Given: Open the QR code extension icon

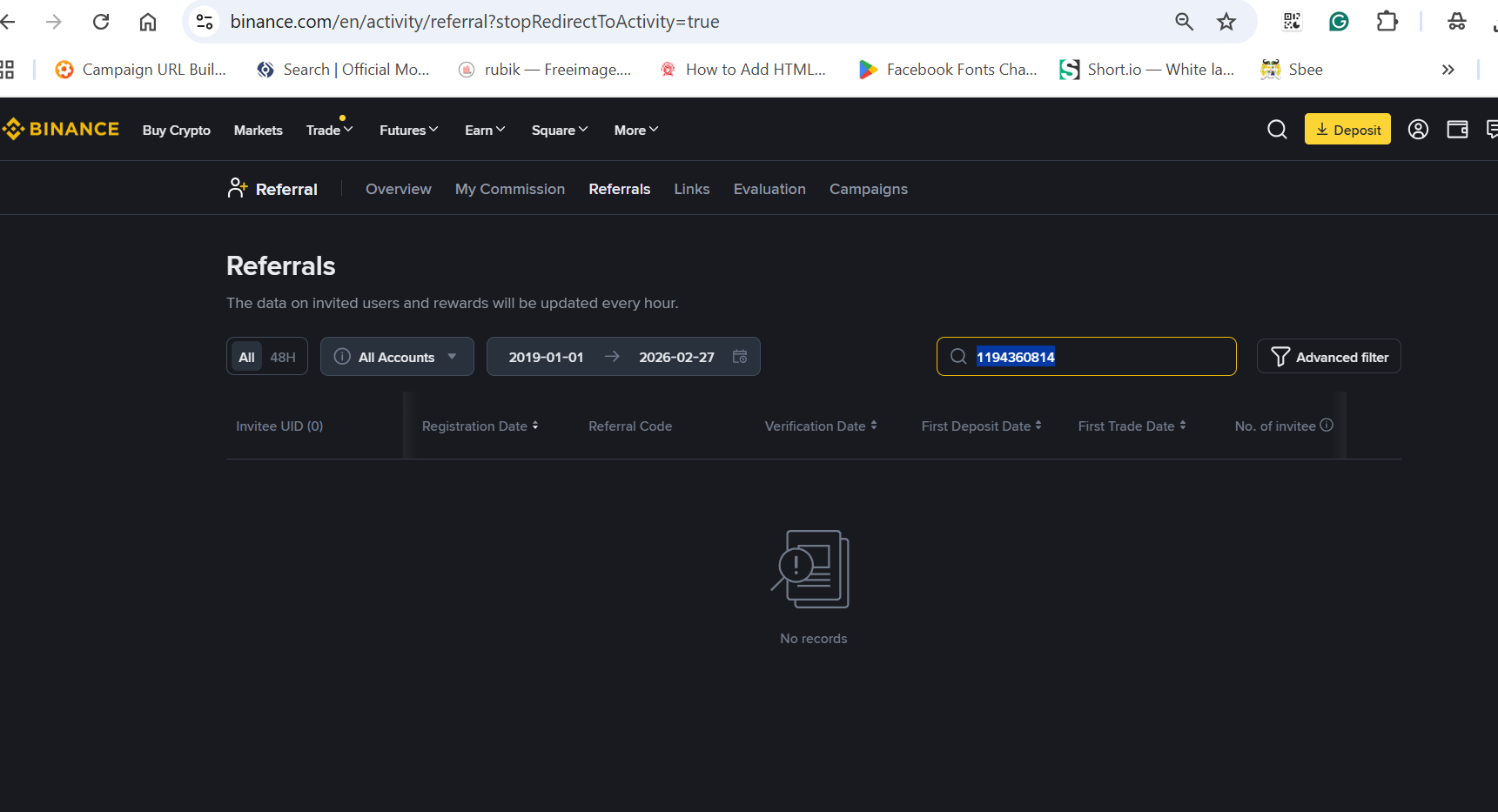Looking at the screenshot, I should 1292,22.
